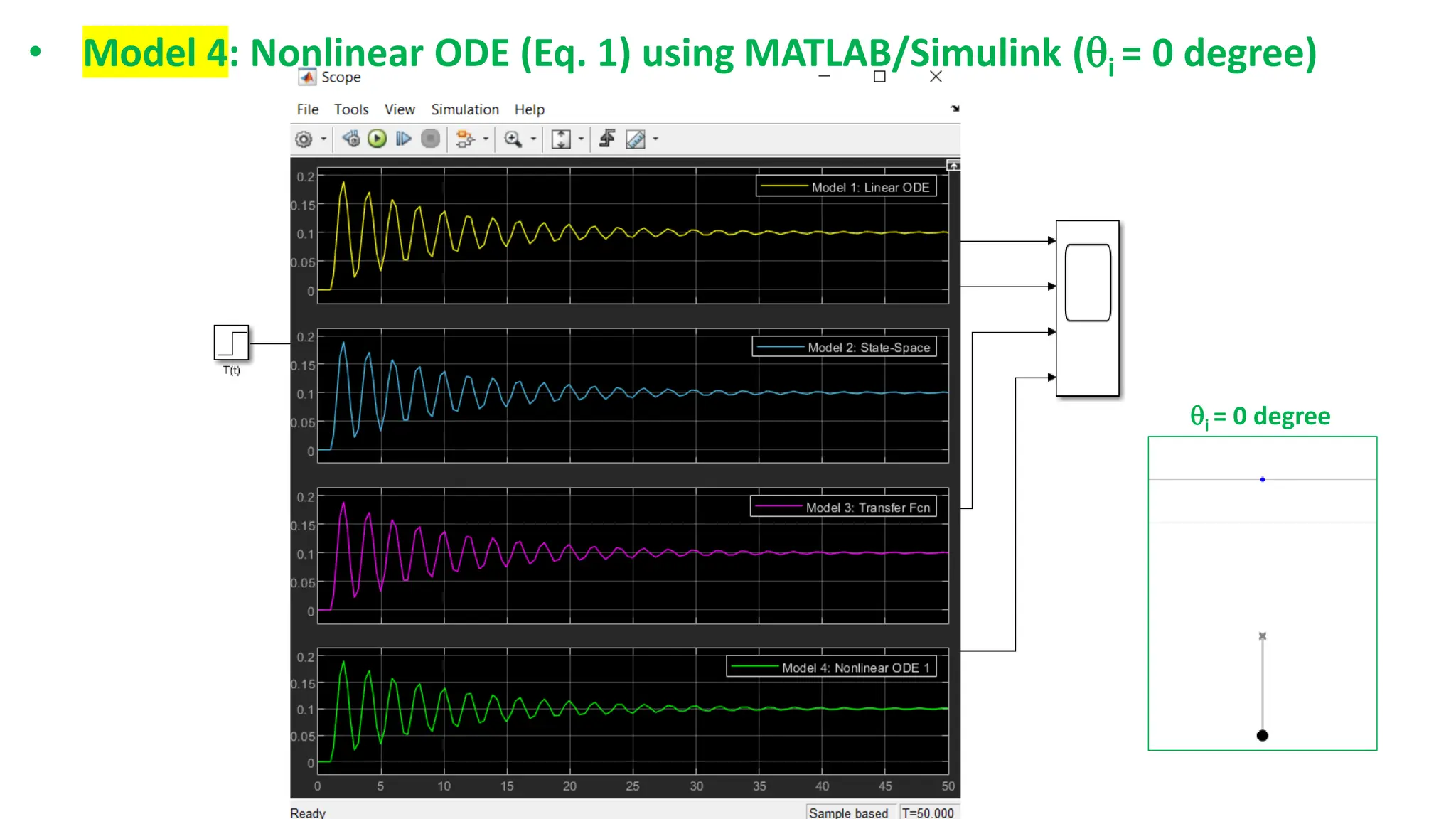Close the Scope window
This screenshot has height=819, width=1456.
936,76
